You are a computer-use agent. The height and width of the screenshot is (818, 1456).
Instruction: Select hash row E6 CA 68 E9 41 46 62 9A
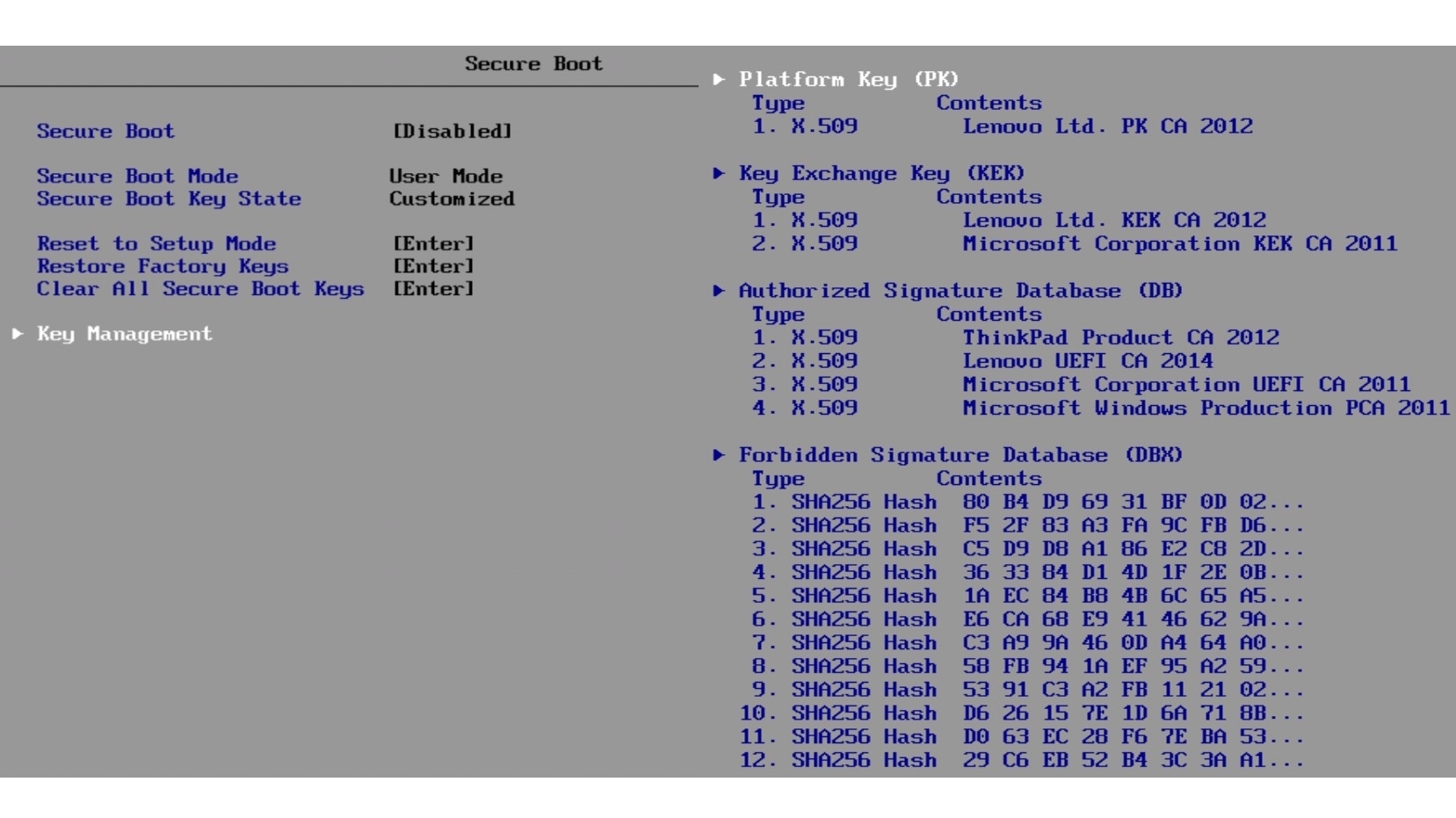pyautogui.click(x=1028, y=619)
